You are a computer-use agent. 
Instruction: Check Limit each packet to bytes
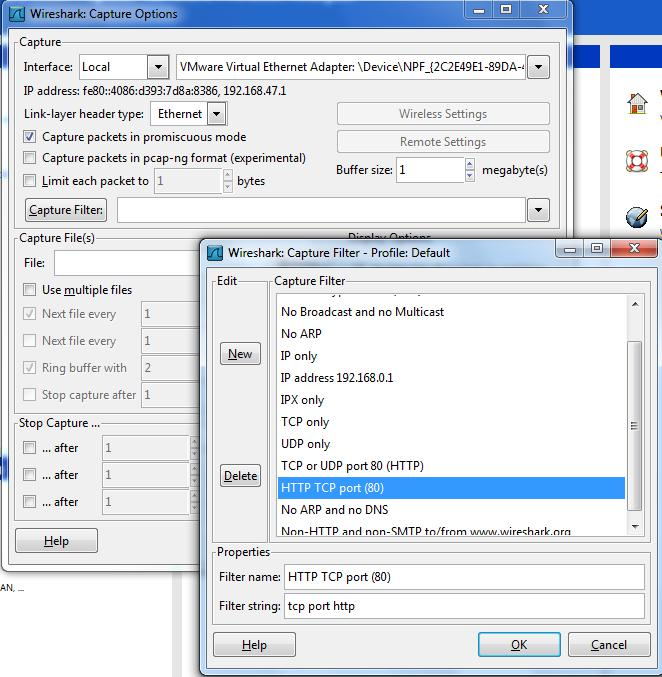(29, 180)
